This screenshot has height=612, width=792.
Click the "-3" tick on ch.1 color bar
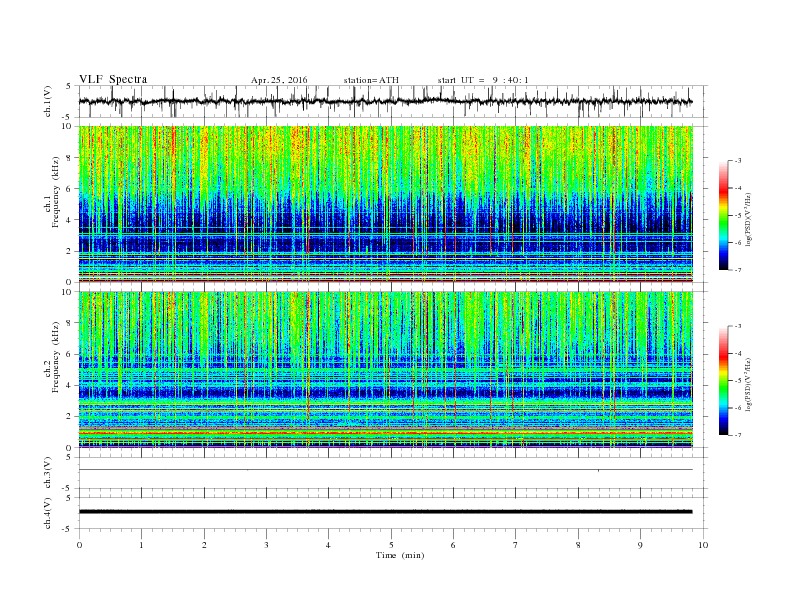(738, 161)
